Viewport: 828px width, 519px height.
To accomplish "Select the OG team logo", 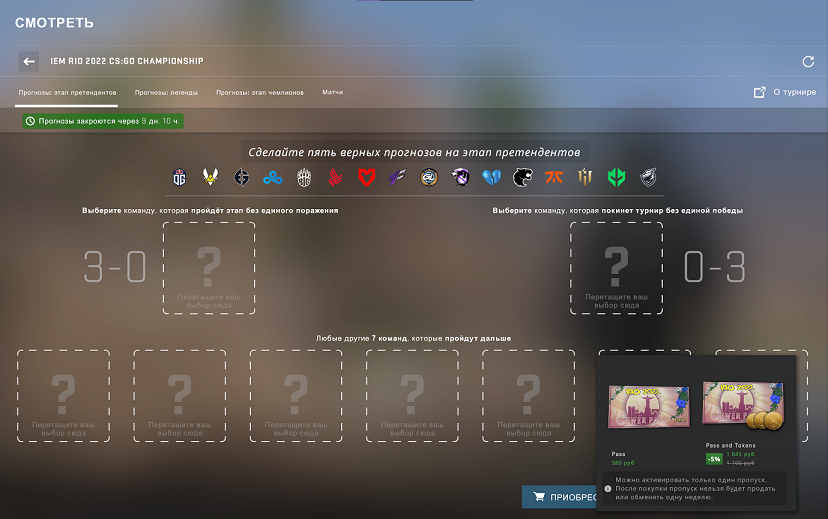I will tap(180, 177).
